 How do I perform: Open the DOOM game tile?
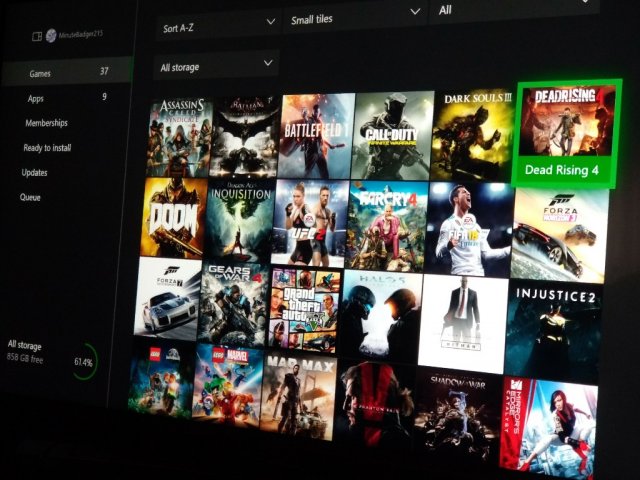click(x=174, y=218)
